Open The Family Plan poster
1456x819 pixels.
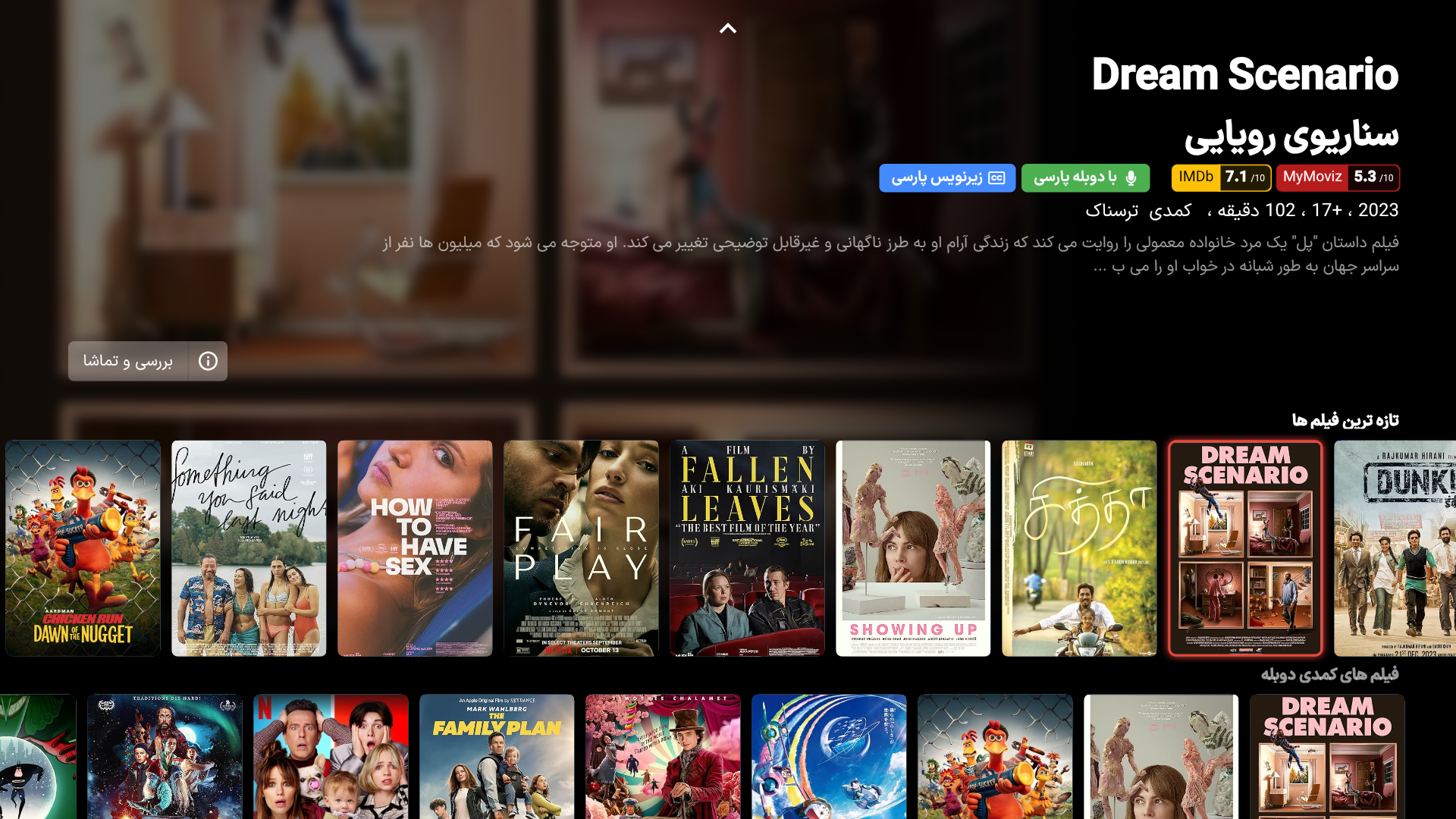point(497,756)
